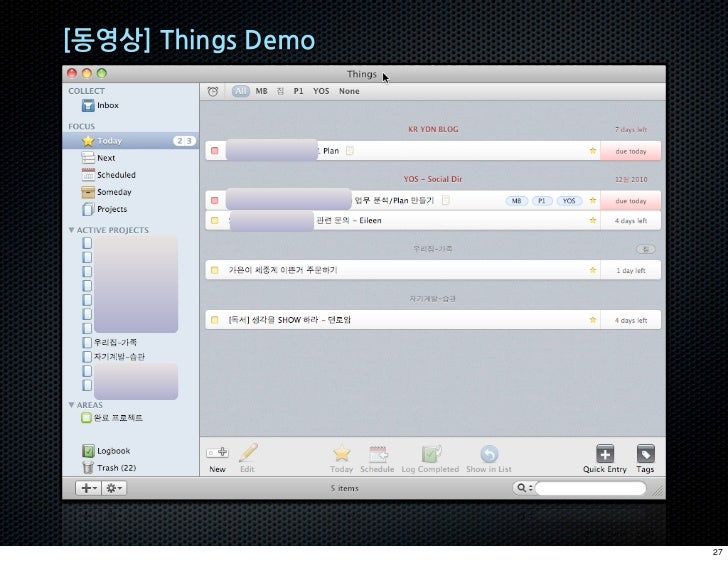Viewport: 728px width, 561px height.
Task: Open the search scope dropdown
Action: 524,488
